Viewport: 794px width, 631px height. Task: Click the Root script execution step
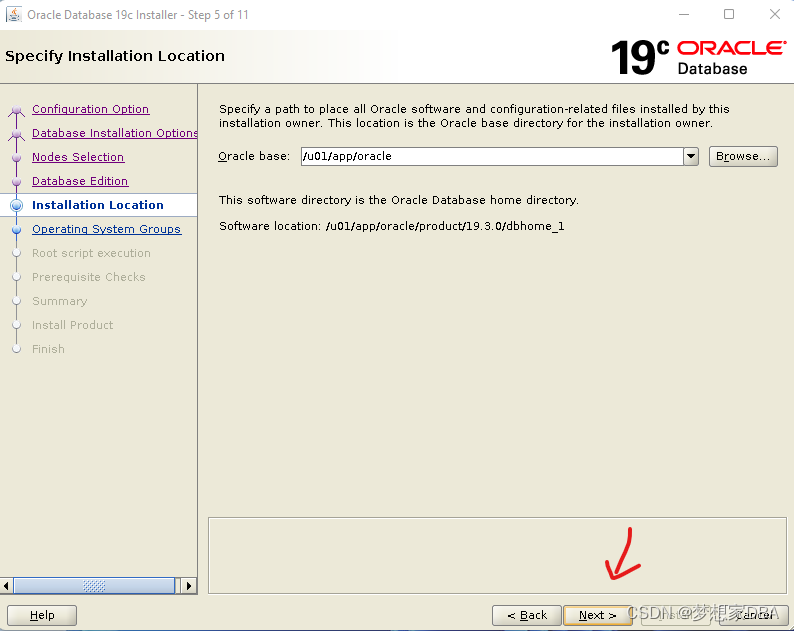click(x=91, y=253)
